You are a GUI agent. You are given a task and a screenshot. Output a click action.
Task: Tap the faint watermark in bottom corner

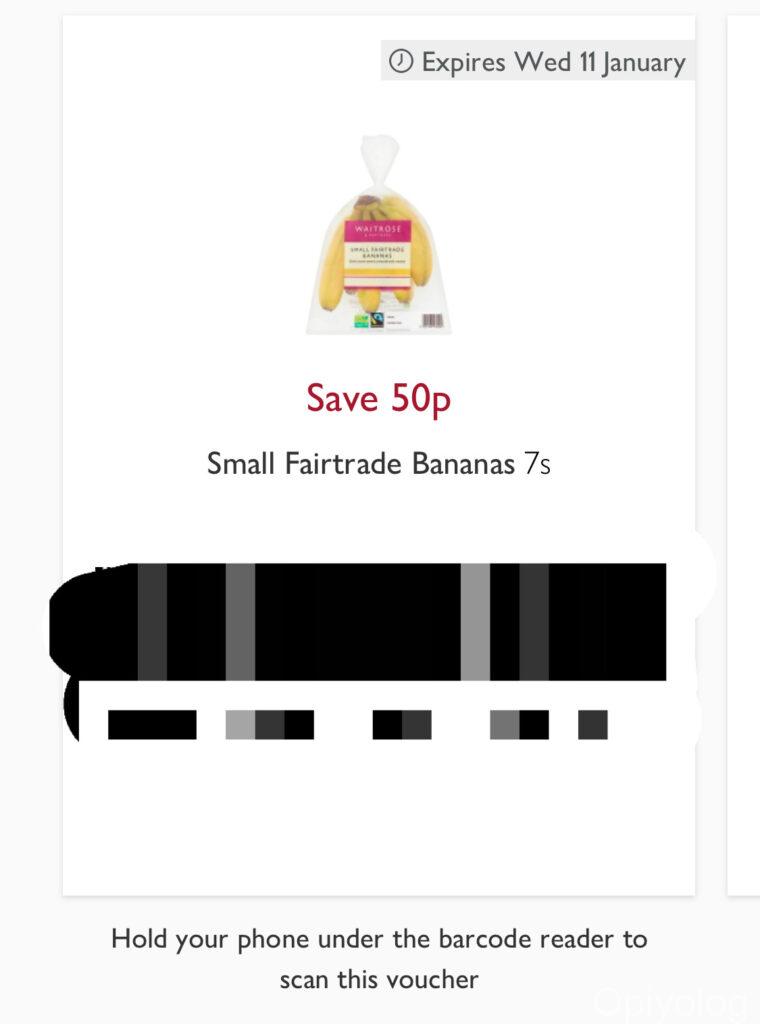669,1002
